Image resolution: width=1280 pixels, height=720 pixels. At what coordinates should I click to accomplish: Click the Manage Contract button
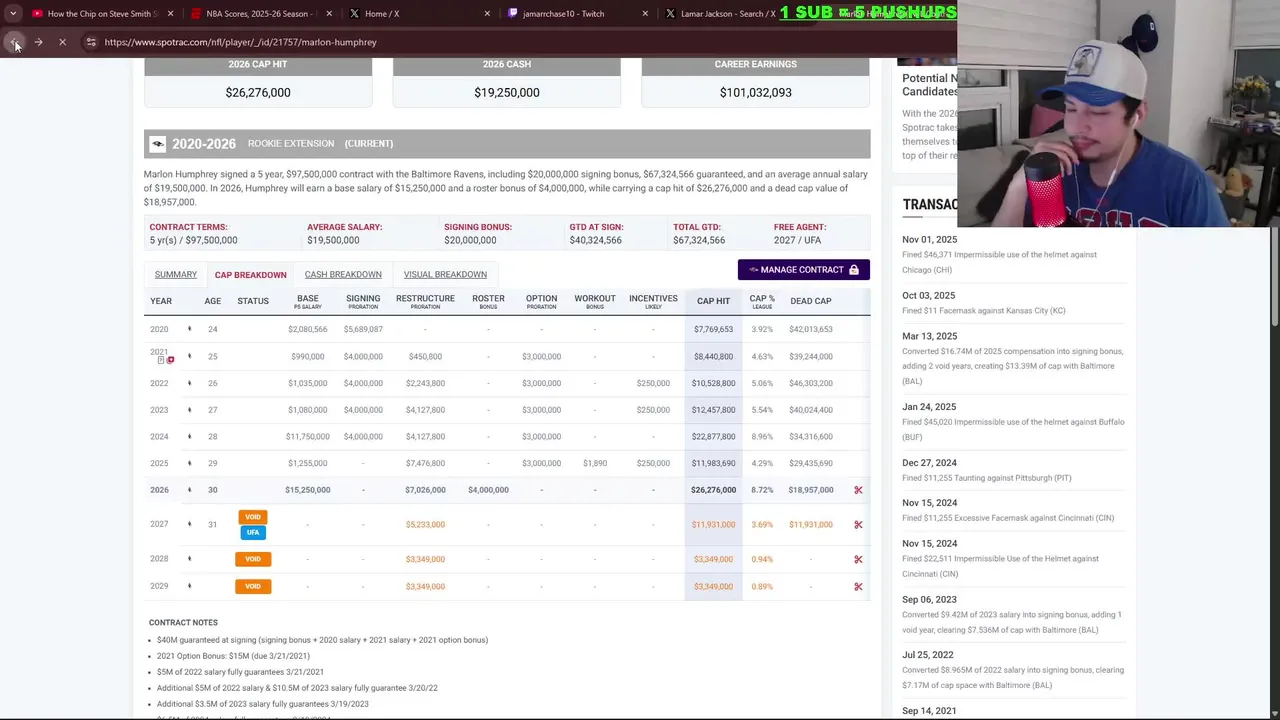coord(803,270)
